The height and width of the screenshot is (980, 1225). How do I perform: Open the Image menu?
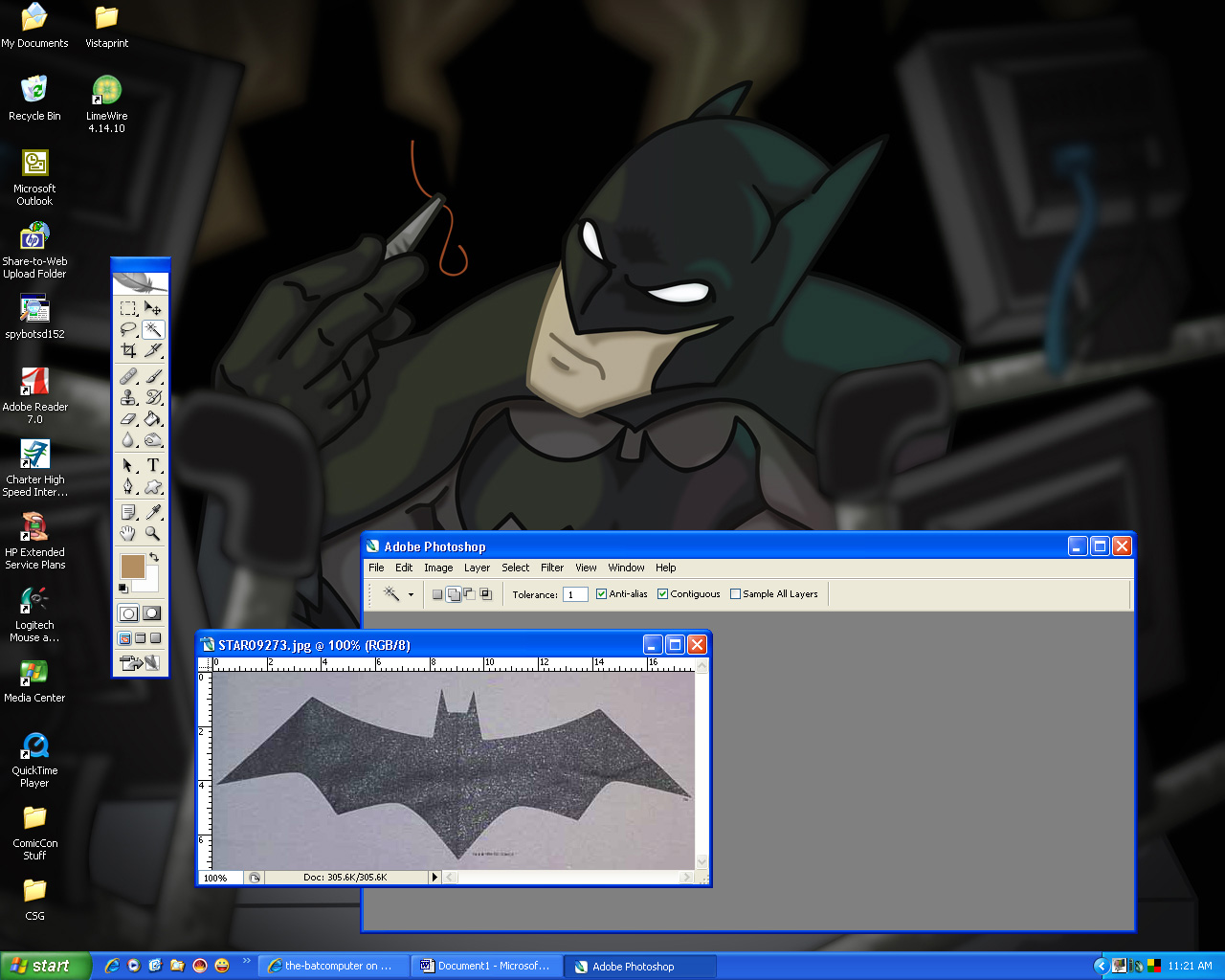click(438, 568)
